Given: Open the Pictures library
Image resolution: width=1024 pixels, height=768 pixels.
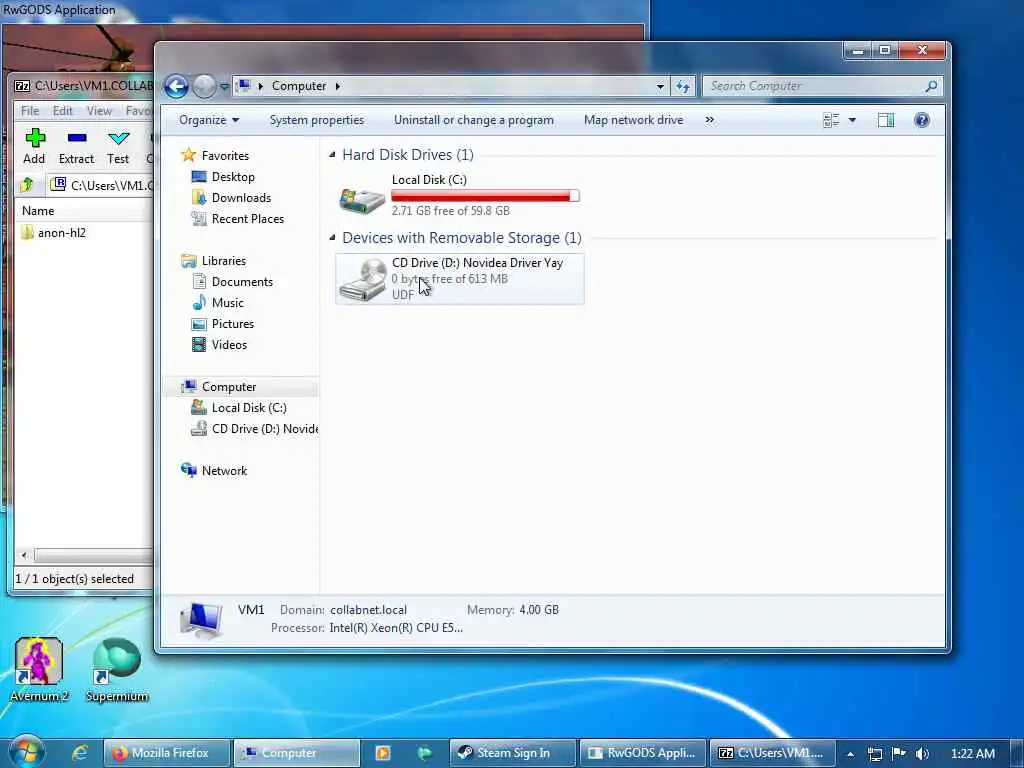Looking at the screenshot, I should [x=232, y=323].
